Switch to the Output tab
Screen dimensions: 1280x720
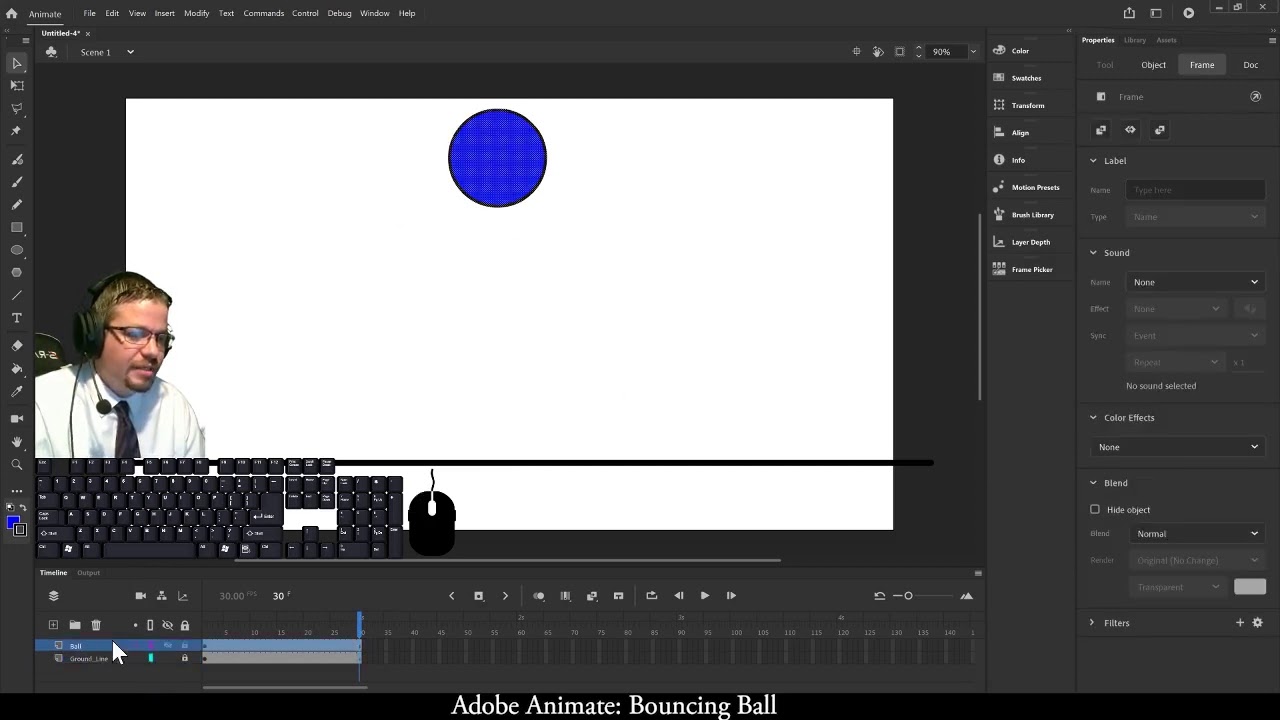88,573
